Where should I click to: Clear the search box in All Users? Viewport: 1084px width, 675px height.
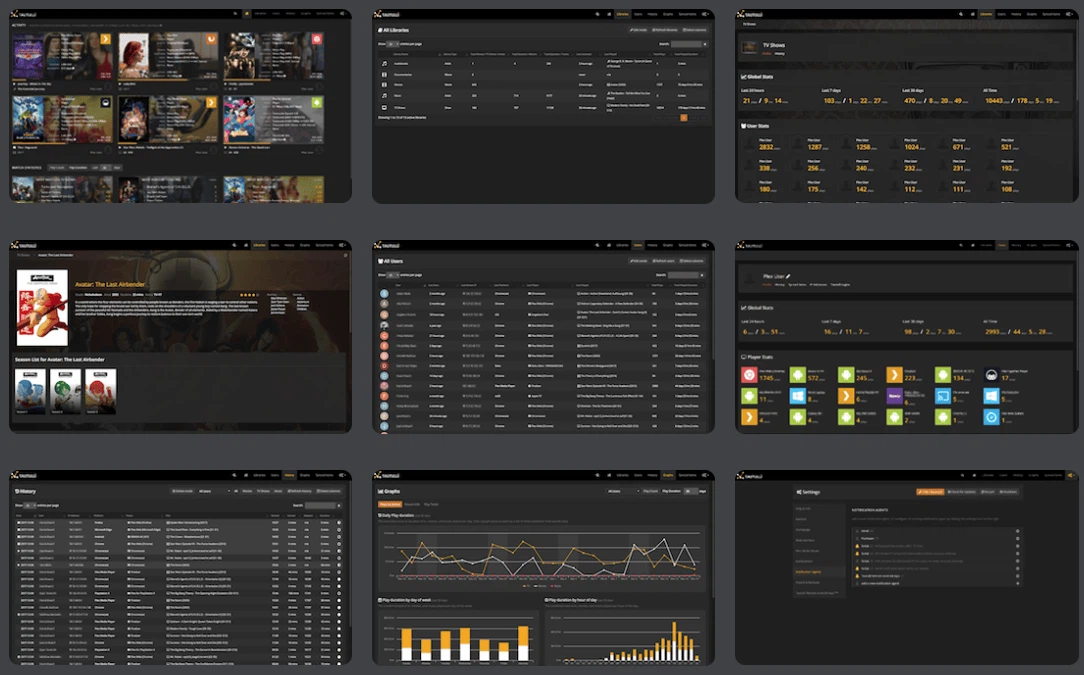[x=702, y=275]
